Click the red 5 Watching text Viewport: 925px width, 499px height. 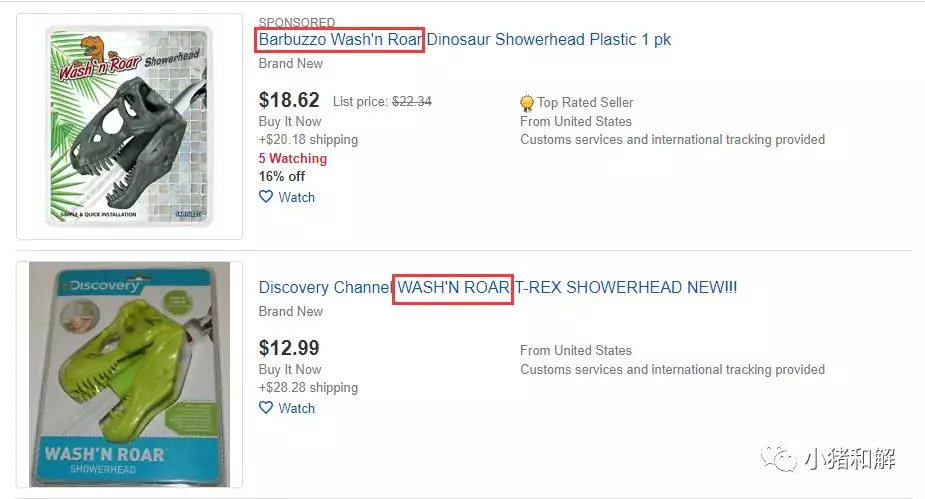click(292, 158)
